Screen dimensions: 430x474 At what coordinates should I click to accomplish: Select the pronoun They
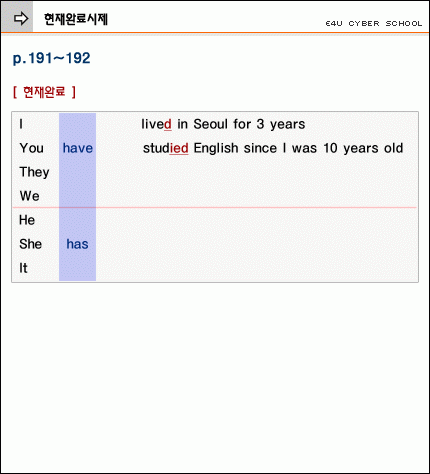pos(34,172)
